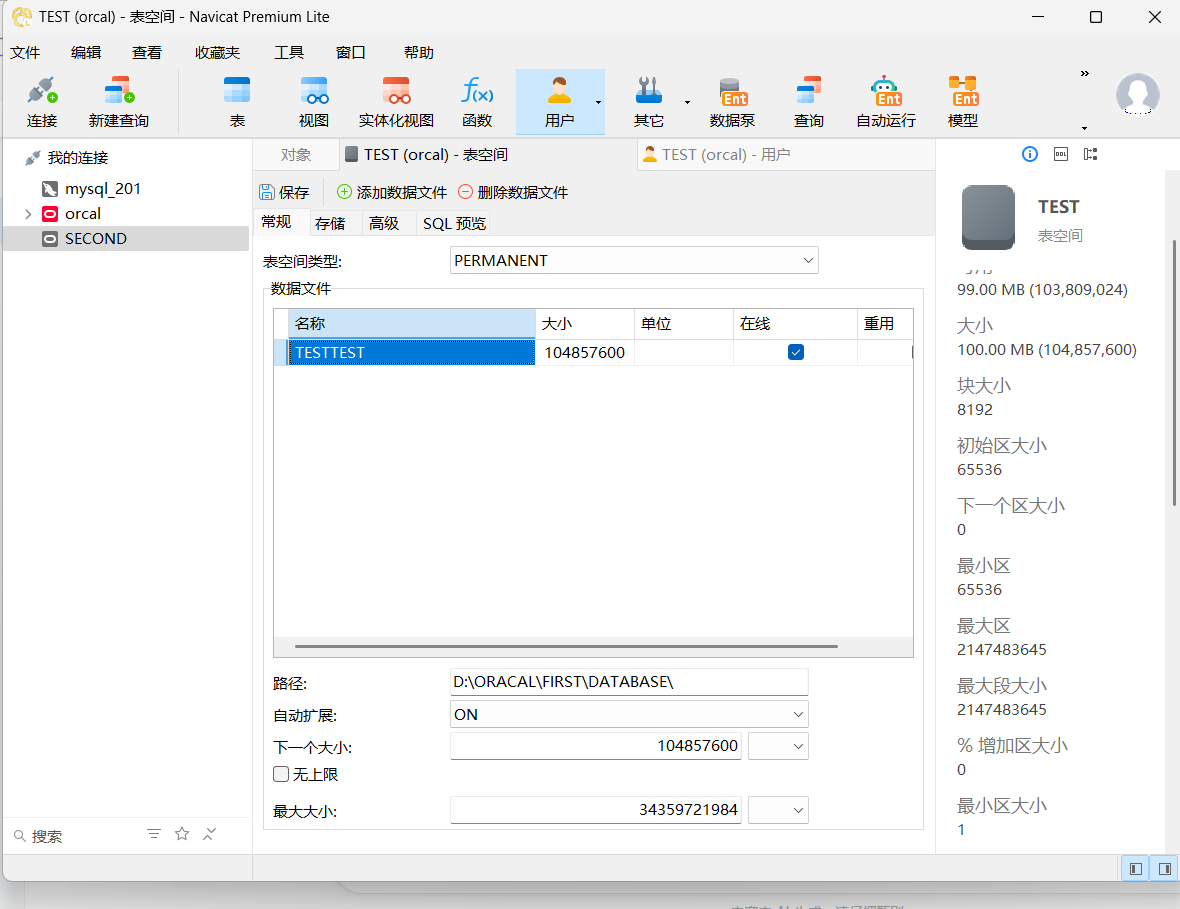Open the 帮助 menu
This screenshot has width=1180, height=909.
418,53
